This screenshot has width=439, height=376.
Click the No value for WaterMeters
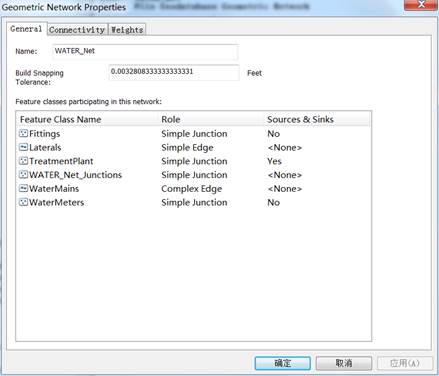click(273, 202)
